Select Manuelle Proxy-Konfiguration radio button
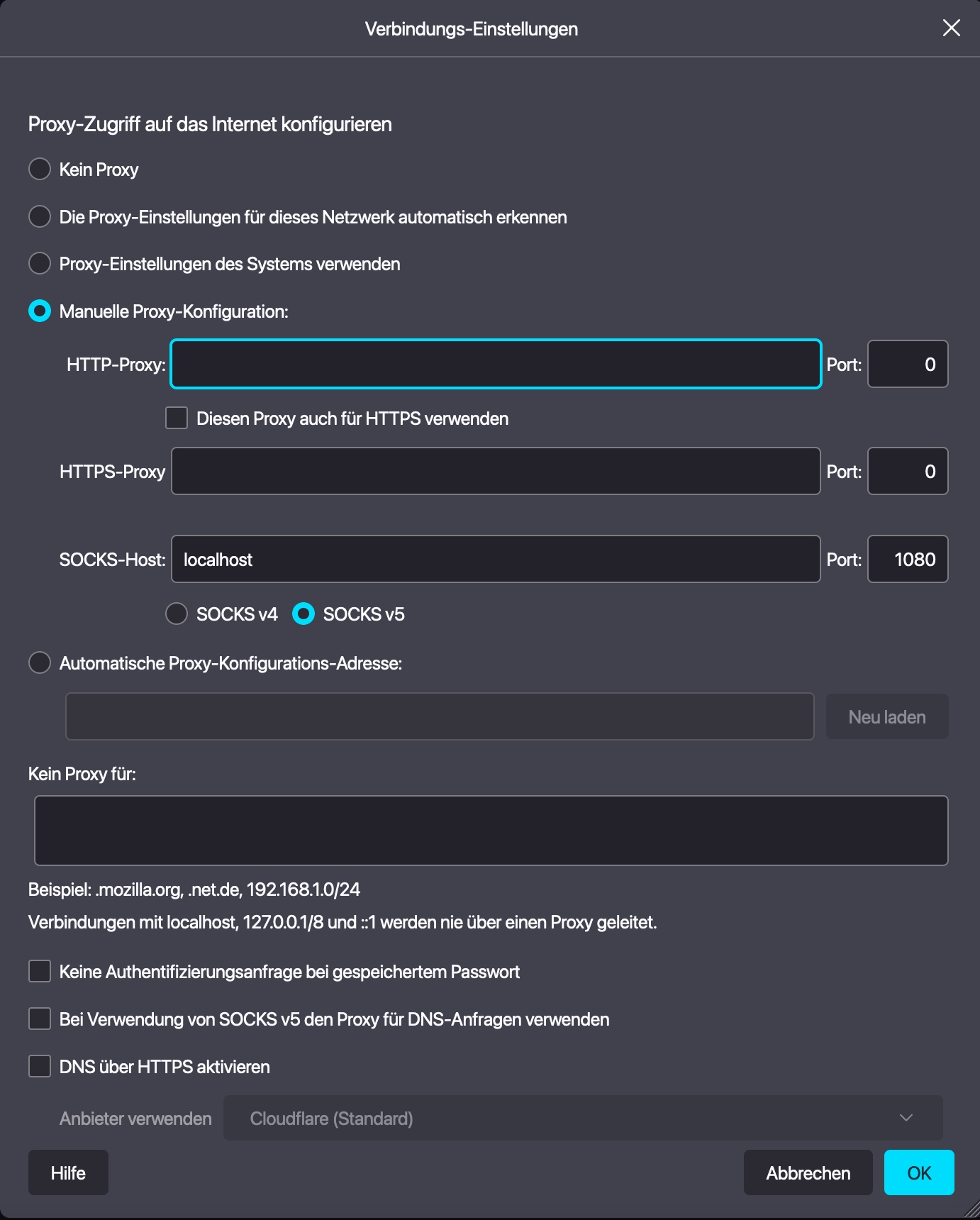 pyautogui.click(x=40, y=311)
